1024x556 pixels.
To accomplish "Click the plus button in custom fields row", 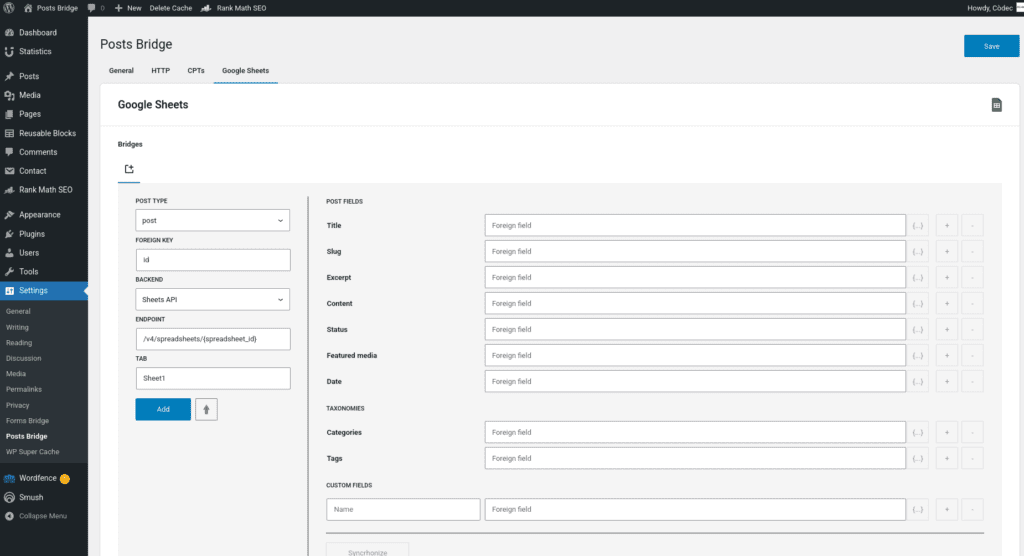I will (947, 510).
